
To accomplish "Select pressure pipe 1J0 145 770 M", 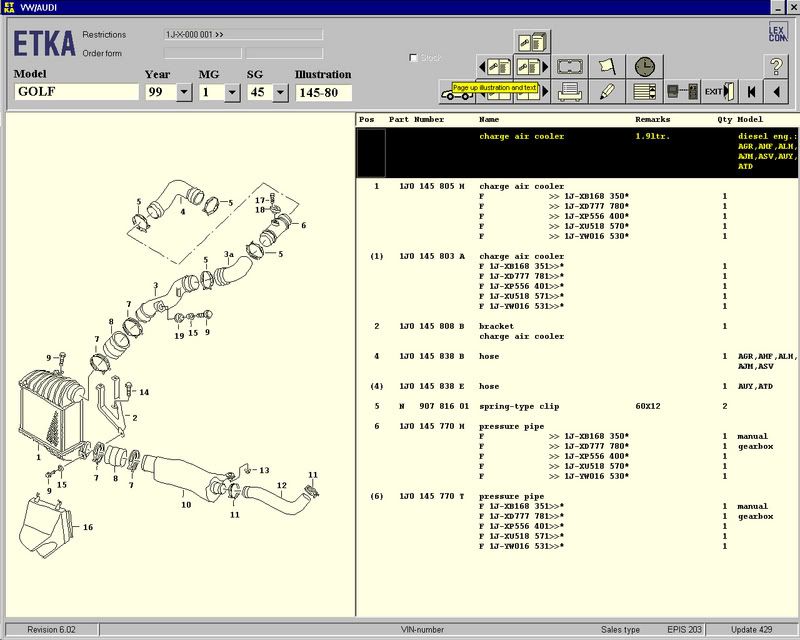I will 432,426.
